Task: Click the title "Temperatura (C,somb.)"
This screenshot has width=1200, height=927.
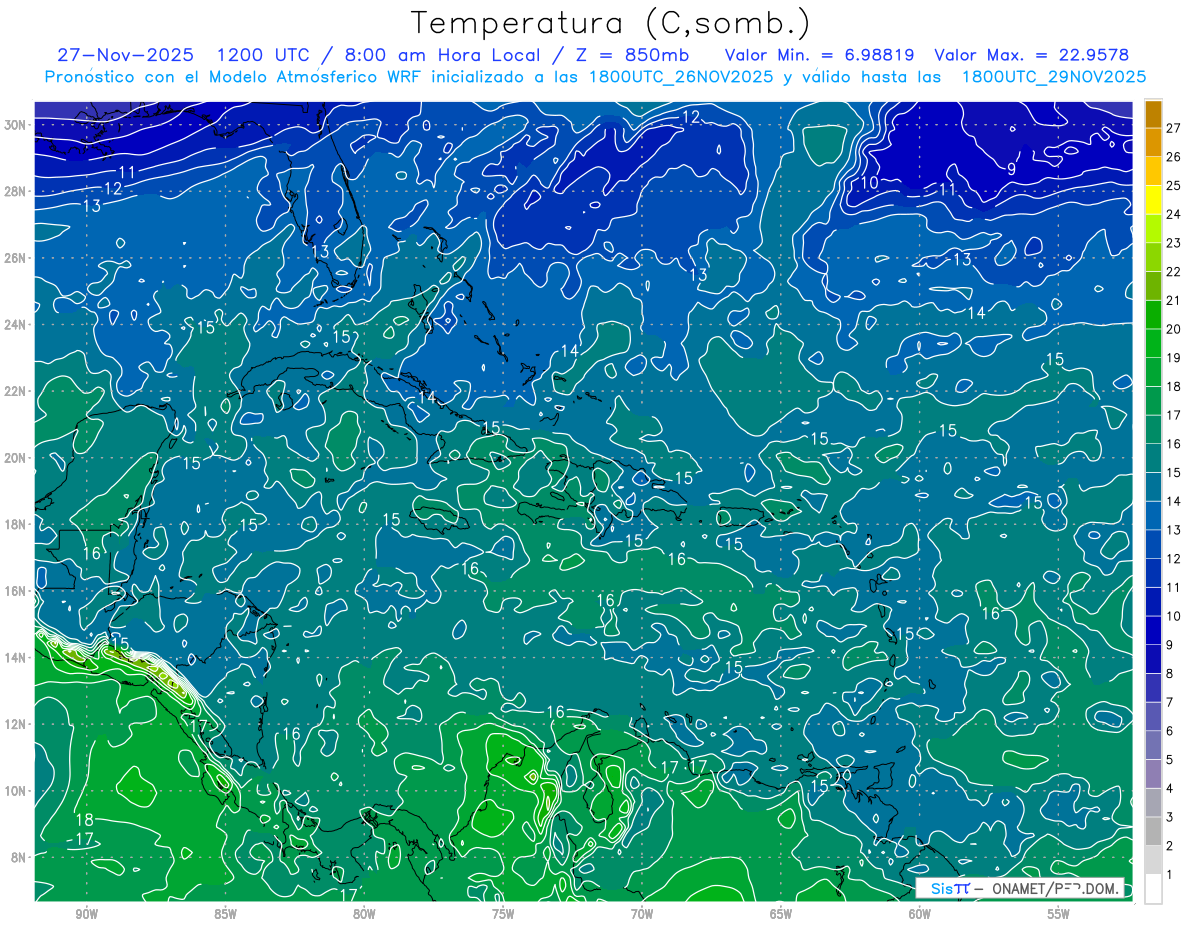Action: (x=610, y=23)
